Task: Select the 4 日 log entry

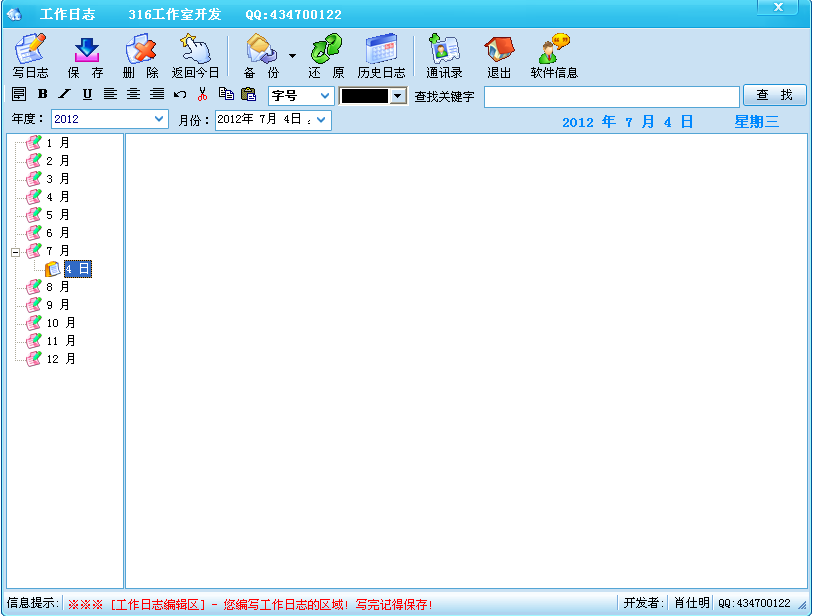Action: coord(78,269)
